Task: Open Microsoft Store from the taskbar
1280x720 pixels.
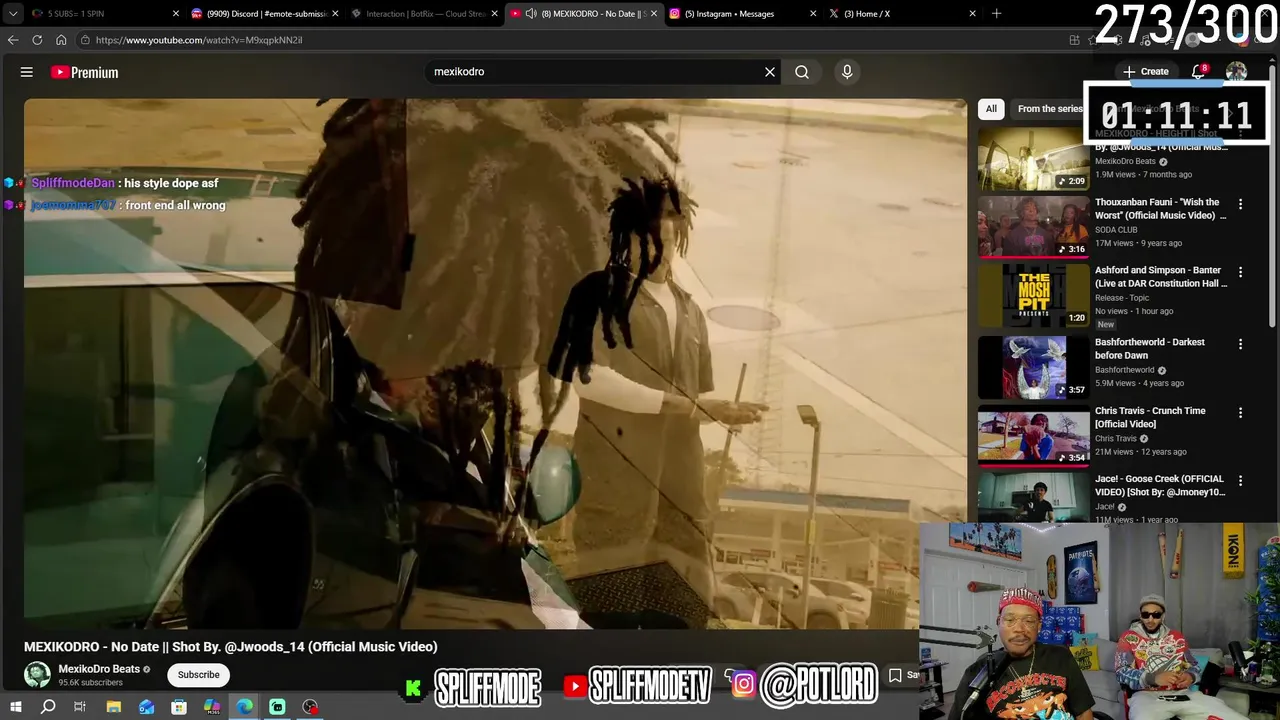Action: (x=179, y=707)
